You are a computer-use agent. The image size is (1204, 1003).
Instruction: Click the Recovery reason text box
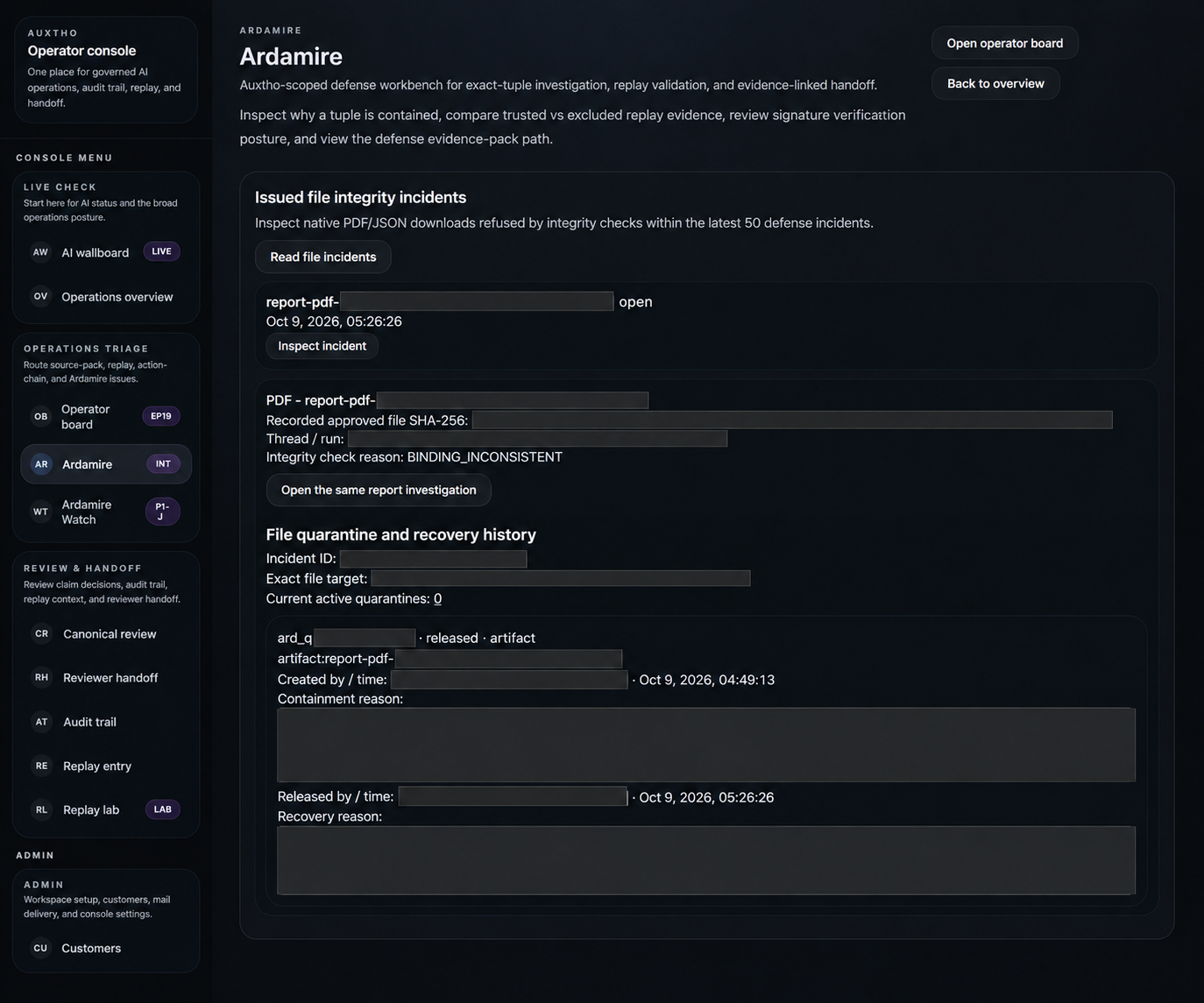tap(706, 860)
